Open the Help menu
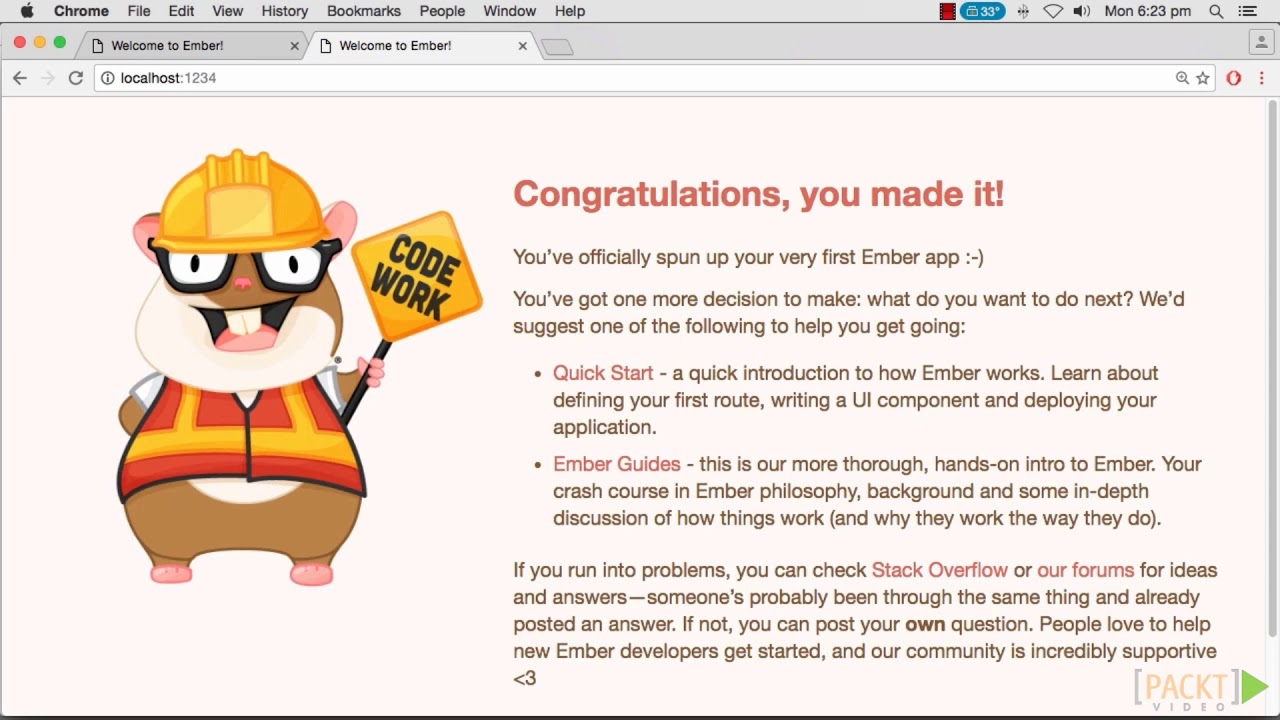The height and width of the screenshot is (720, 1280). (570, 11)
